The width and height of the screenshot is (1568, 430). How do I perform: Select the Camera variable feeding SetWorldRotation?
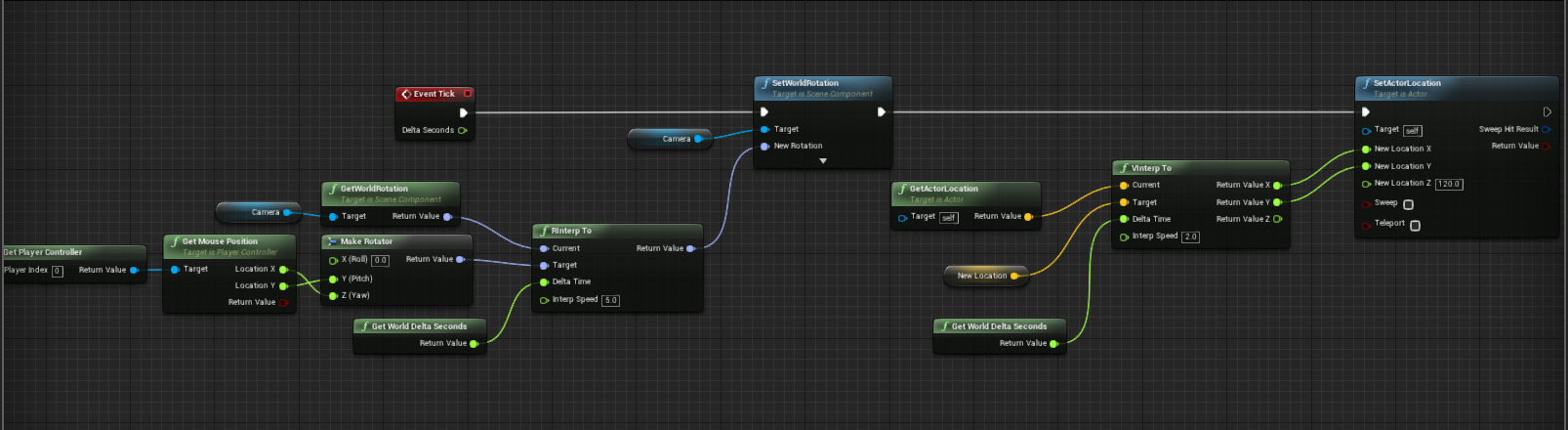tap(669, 139)
